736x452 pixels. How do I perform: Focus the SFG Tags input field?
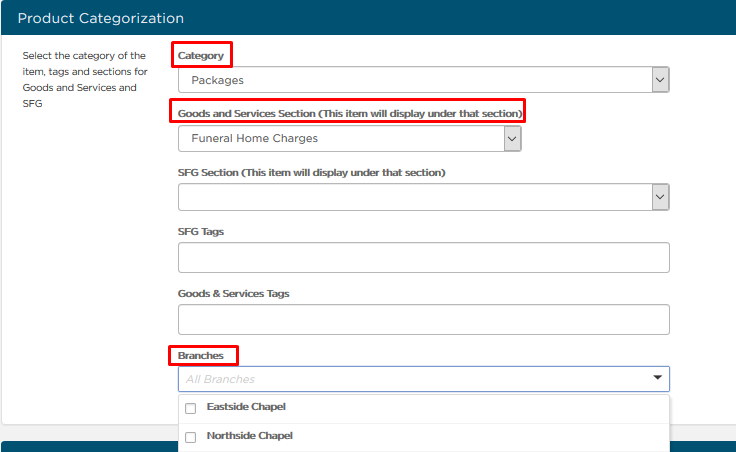tap(423, 258)
